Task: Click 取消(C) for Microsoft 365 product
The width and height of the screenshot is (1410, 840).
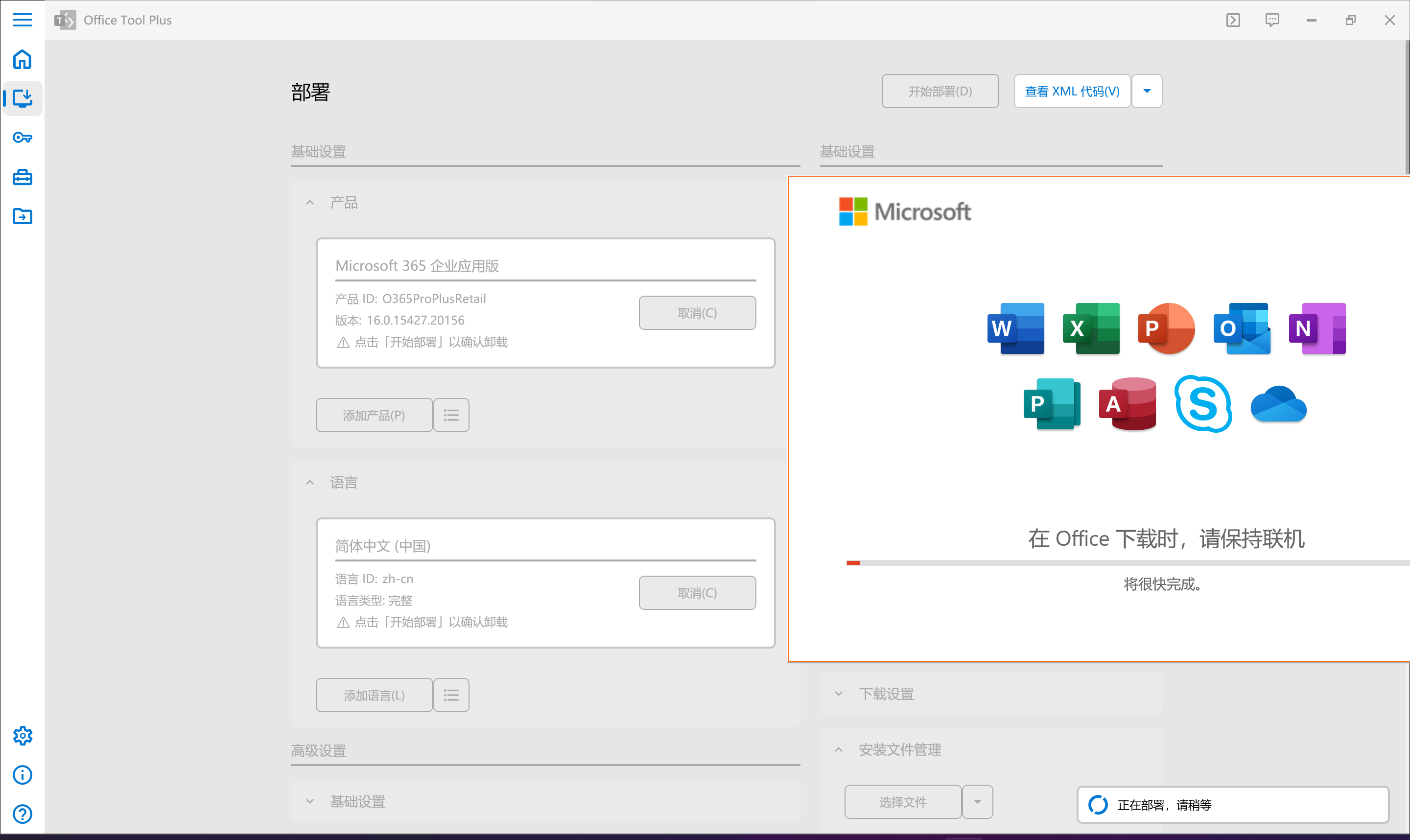Action: pyautogui.click(x=697, y=312)
